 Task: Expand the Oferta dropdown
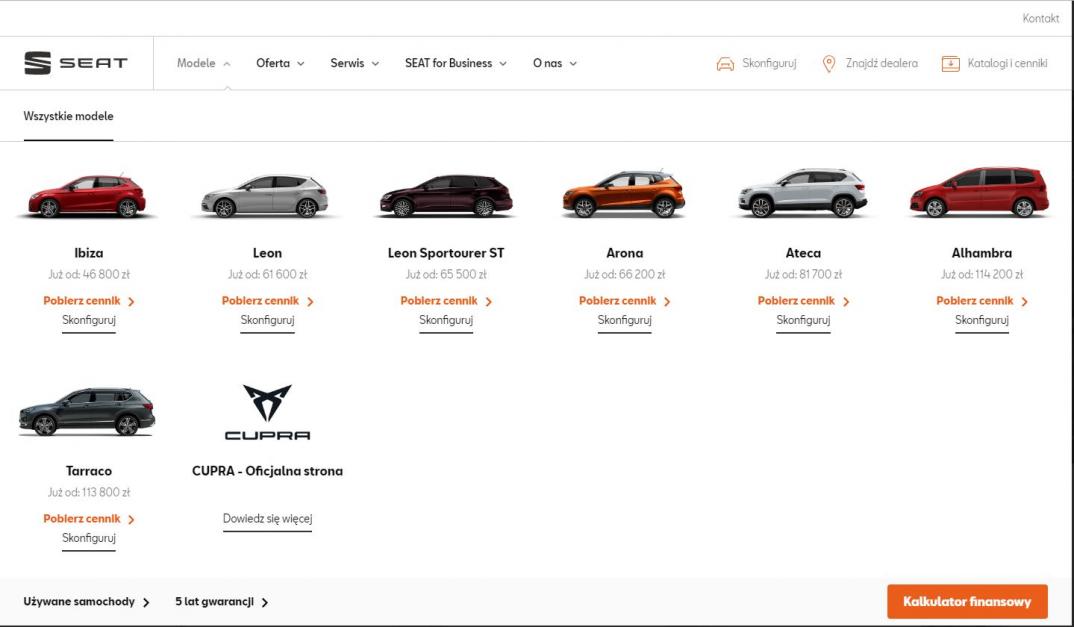click(280, 63)
